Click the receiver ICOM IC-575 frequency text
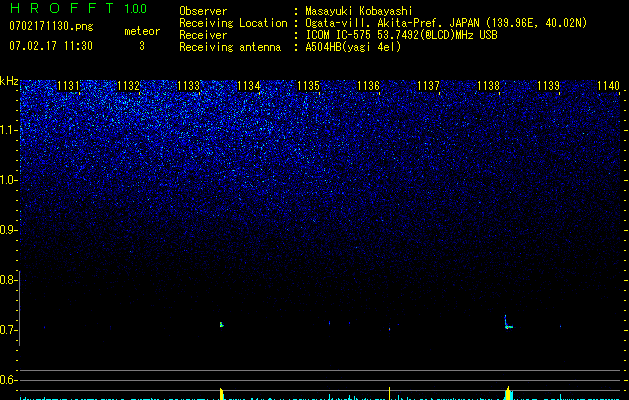 [x=401, y=35]
